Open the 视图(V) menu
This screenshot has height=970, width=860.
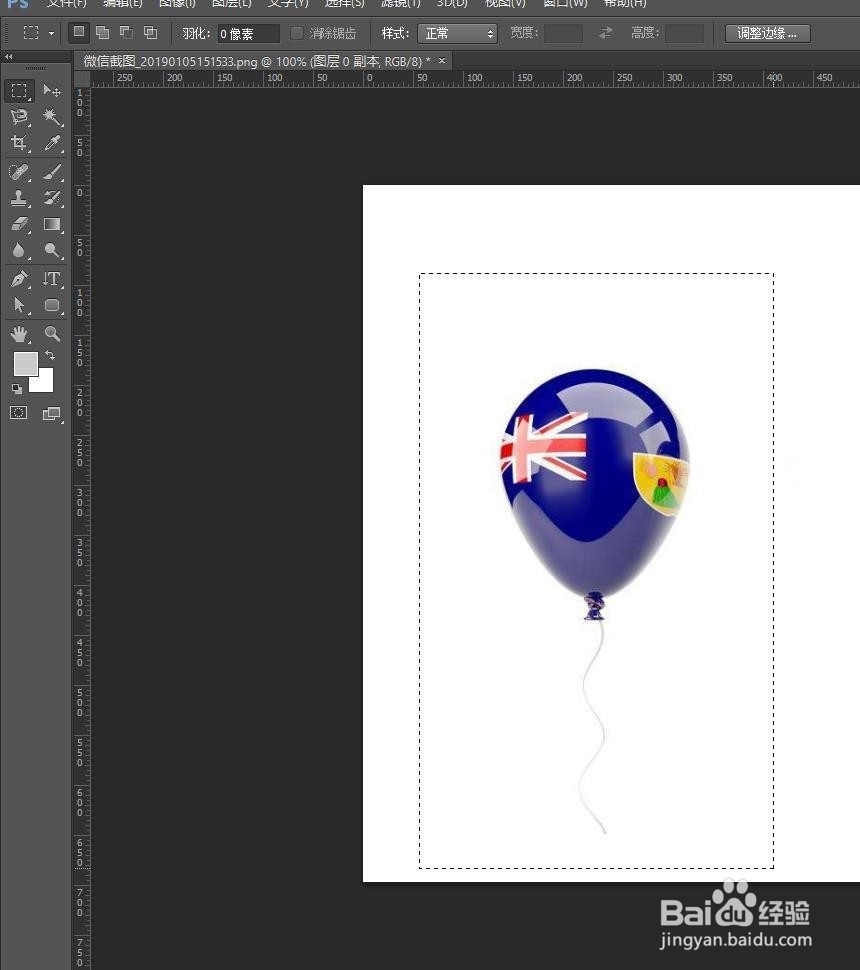tap(505, 3)
